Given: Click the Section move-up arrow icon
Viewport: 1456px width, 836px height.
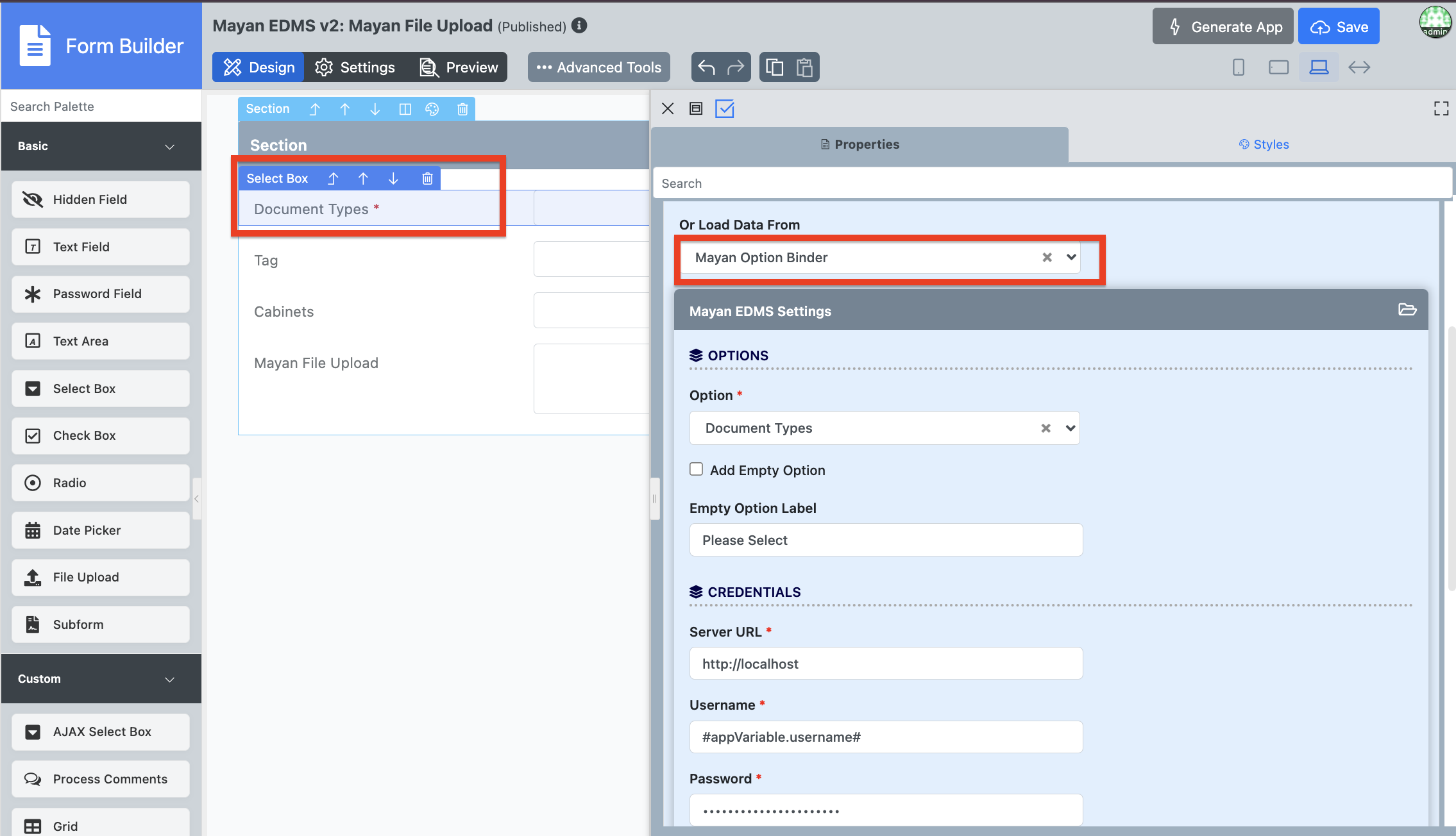Looking at the screenshot, I should coord(345,109).
